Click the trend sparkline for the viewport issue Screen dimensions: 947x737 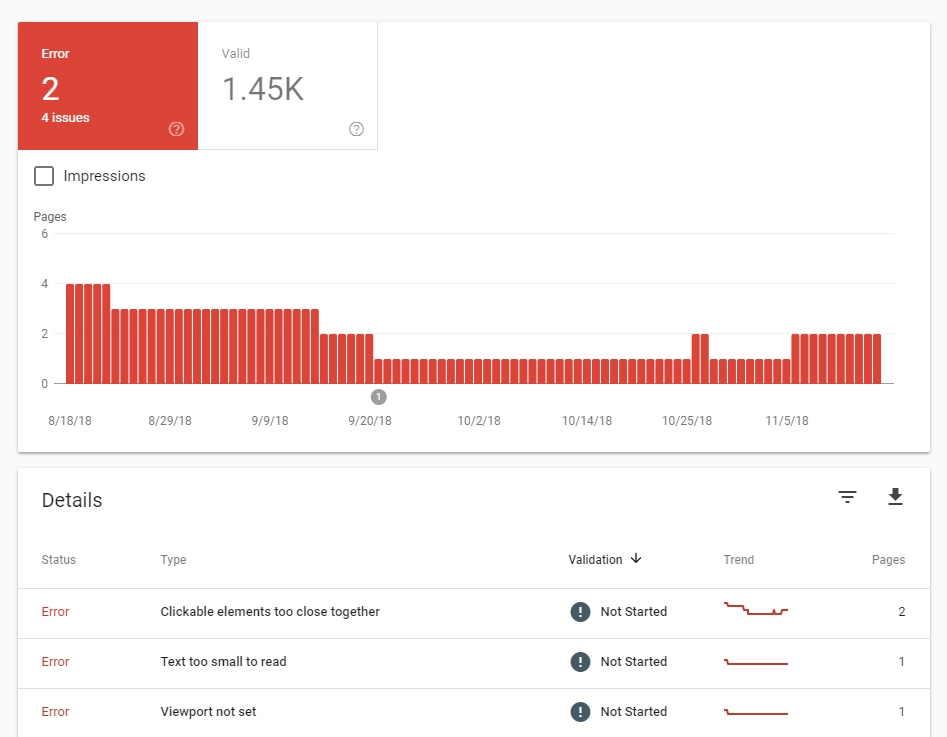(x=755, y=711)
